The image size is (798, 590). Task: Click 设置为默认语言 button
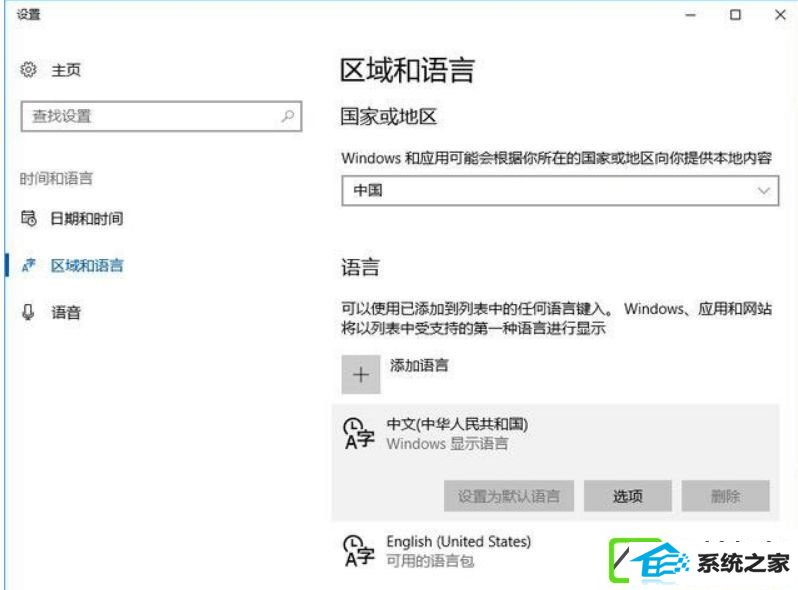pos(508,496)
